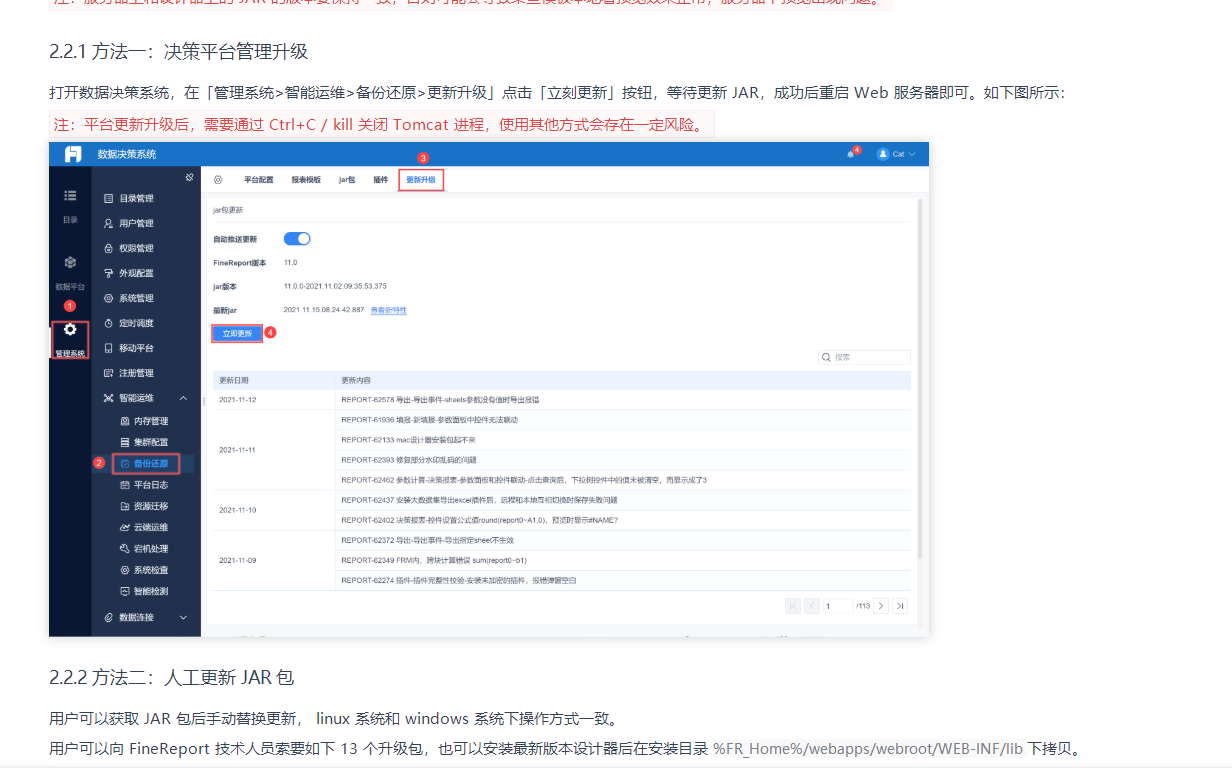The image size is (1232, 768).
Task: Click the pin icon atop the sidebar menu
Action: (x=190, y=178)
